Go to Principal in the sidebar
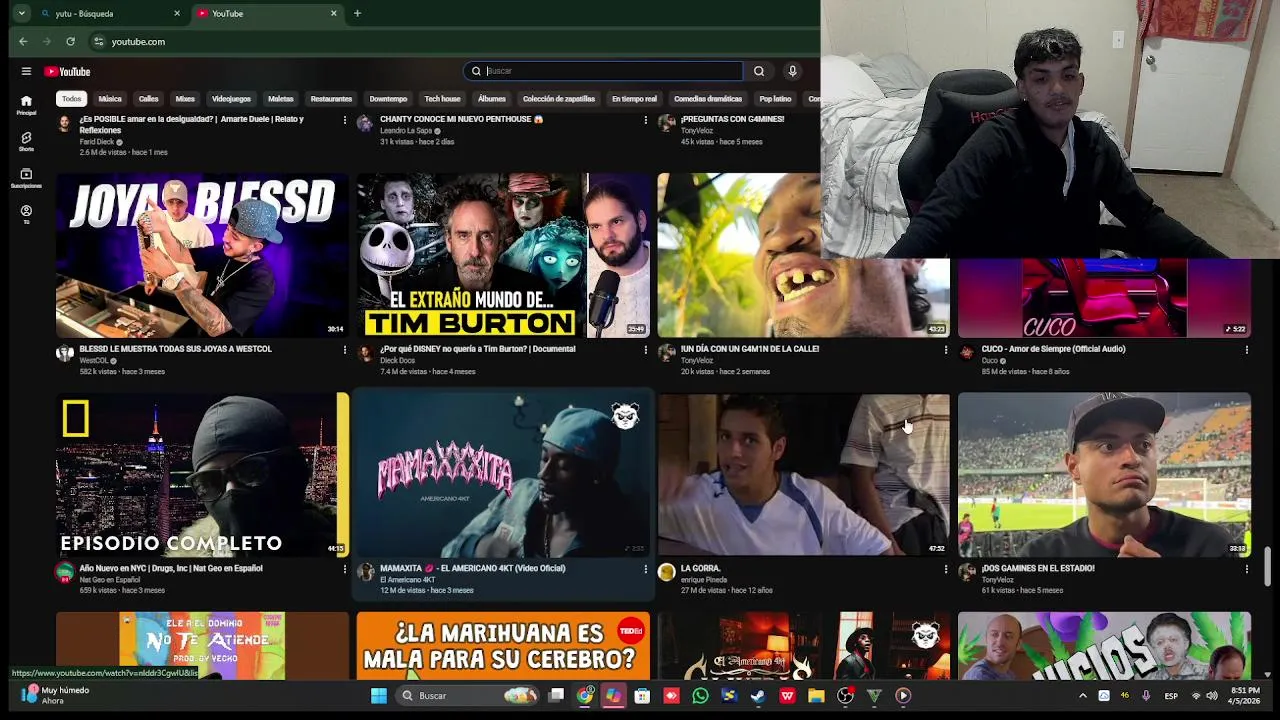Screen dimensions: 1280x720 point(26,105)
